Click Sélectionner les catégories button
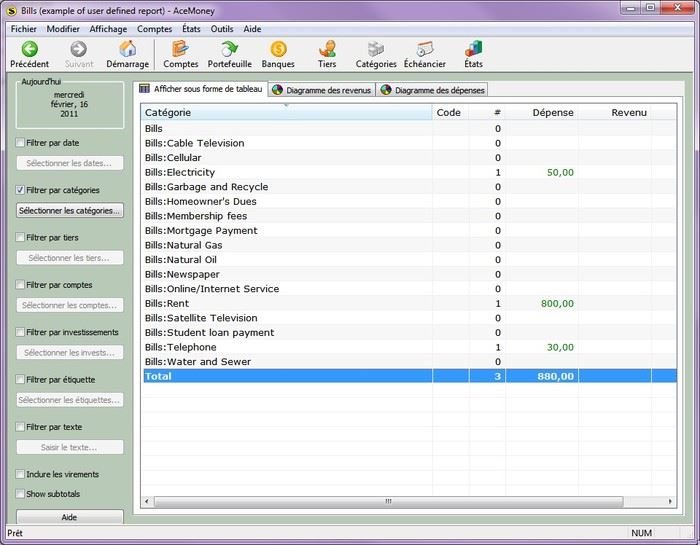Viewport: 700px width, 545px height. pyautogui.click(x=70, y=211)
